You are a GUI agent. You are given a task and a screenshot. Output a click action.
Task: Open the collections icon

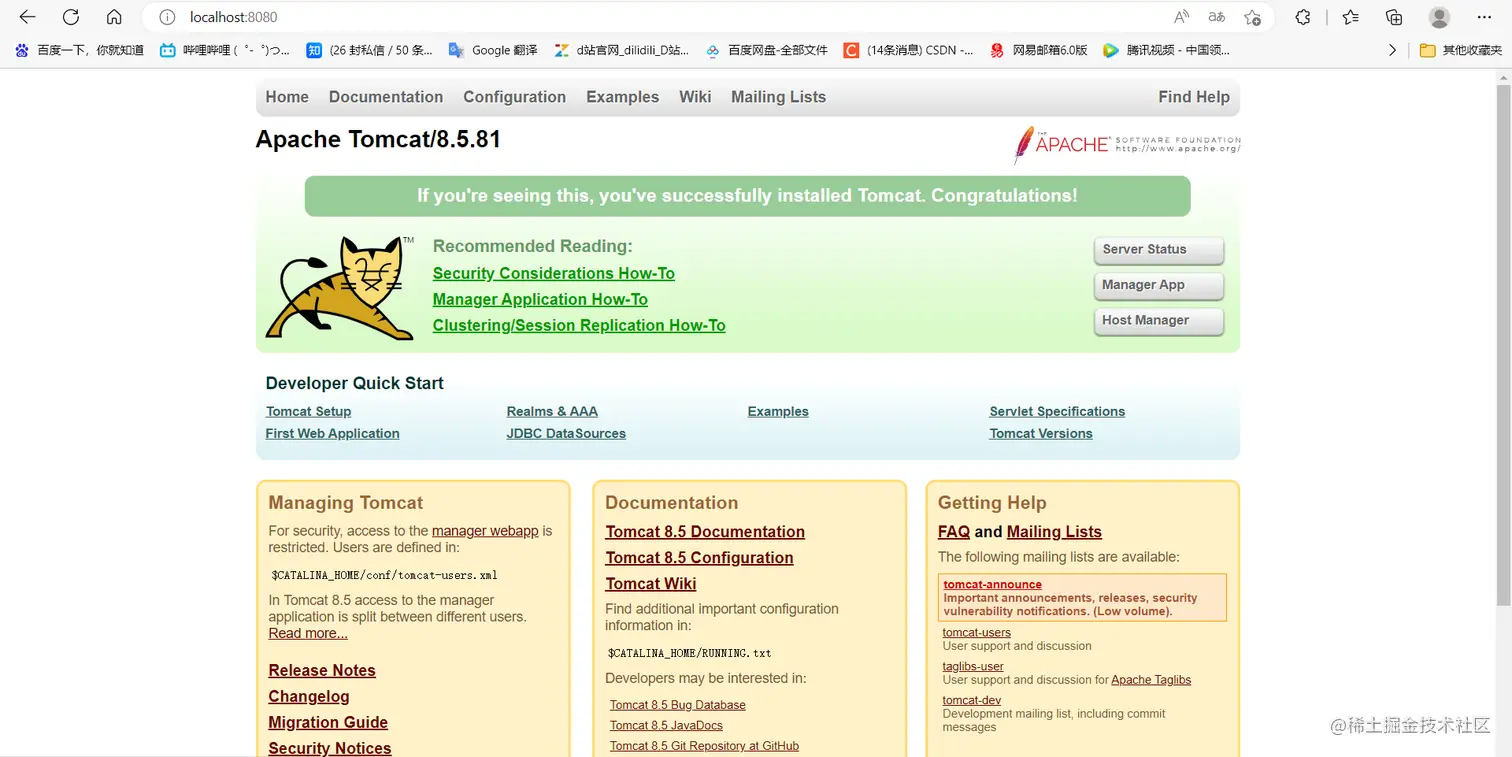coord(1394,17)
